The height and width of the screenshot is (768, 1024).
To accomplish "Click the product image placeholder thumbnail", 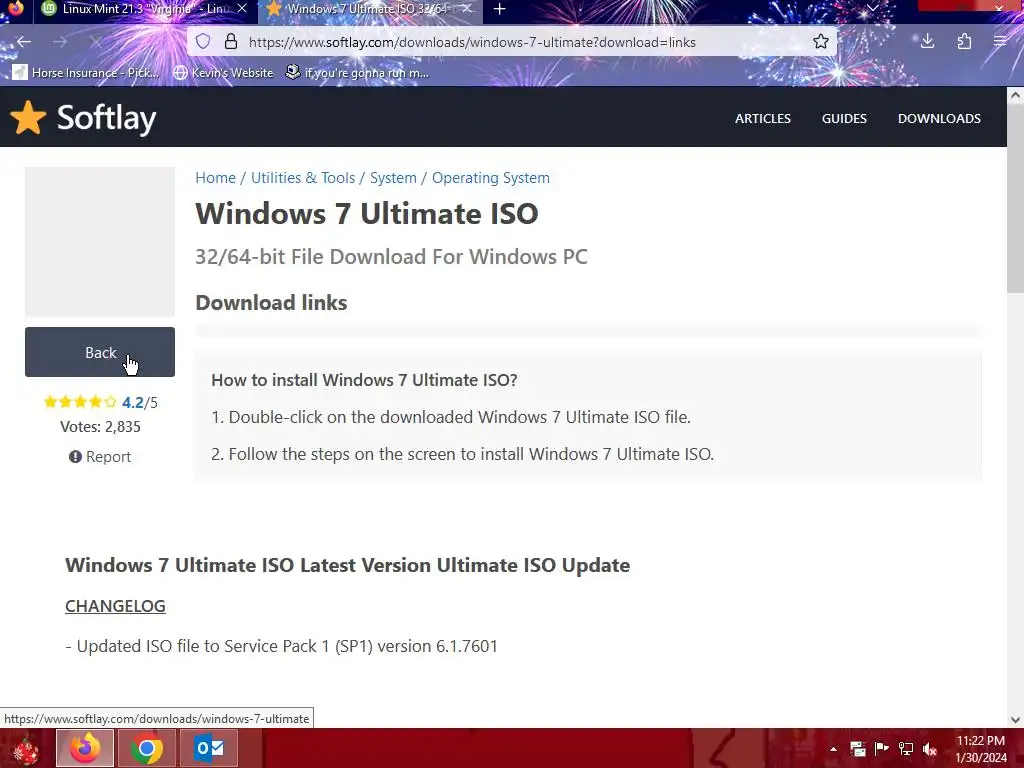I will coord(100,242).
